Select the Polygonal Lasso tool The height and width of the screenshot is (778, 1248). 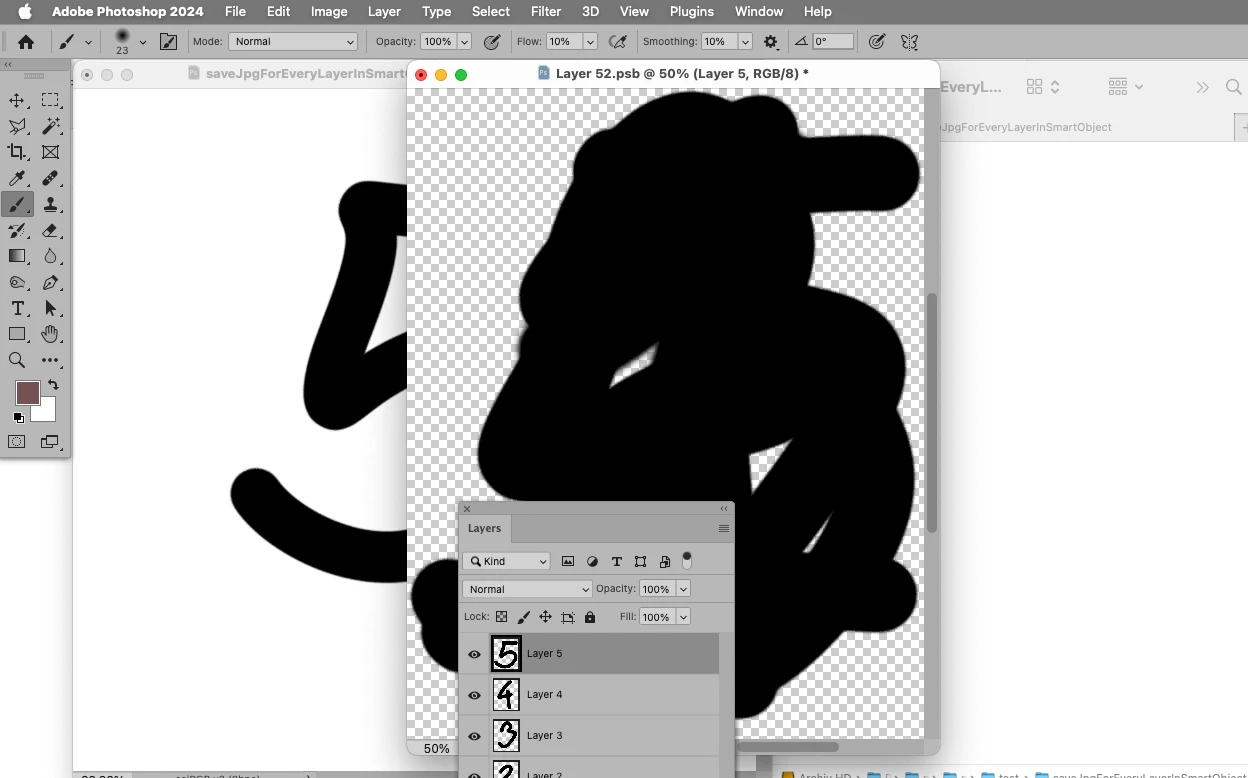[x=17, y=126]
